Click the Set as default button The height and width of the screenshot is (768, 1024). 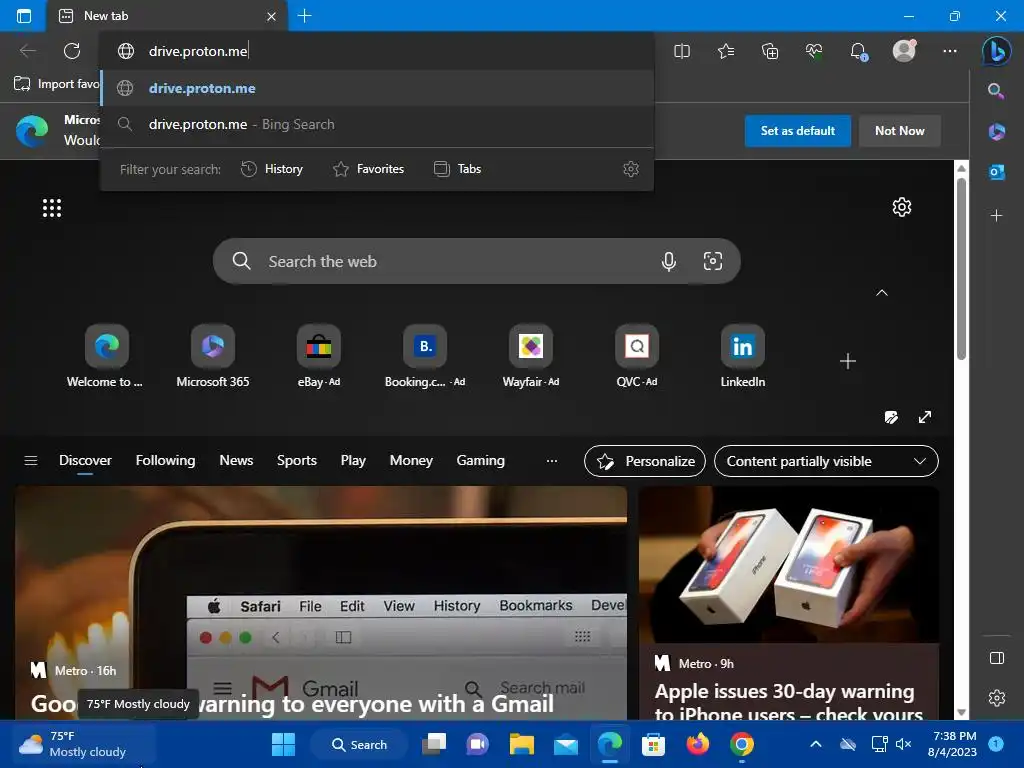click(797, 131)
